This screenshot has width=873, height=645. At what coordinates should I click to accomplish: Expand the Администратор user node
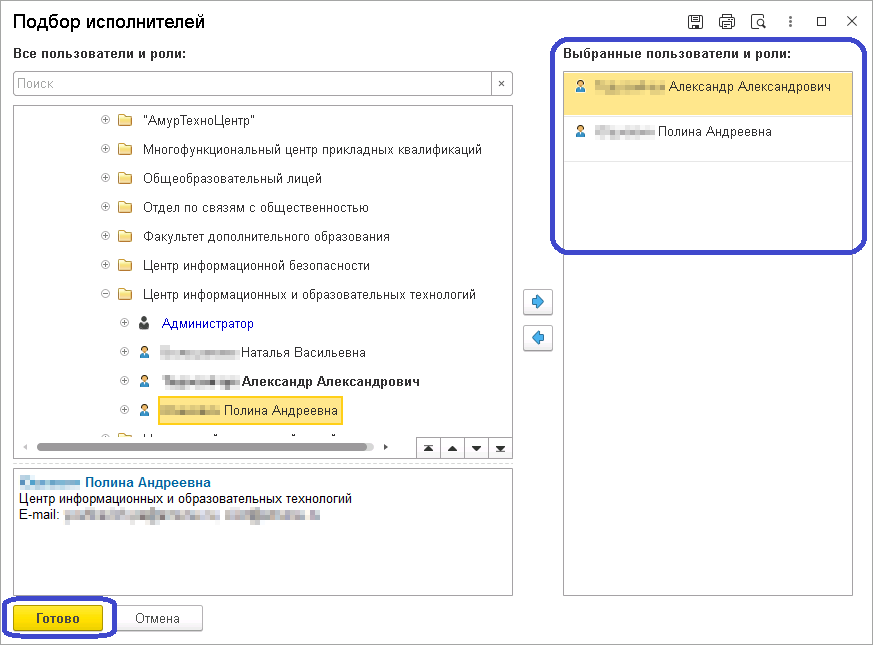point(125,324)
